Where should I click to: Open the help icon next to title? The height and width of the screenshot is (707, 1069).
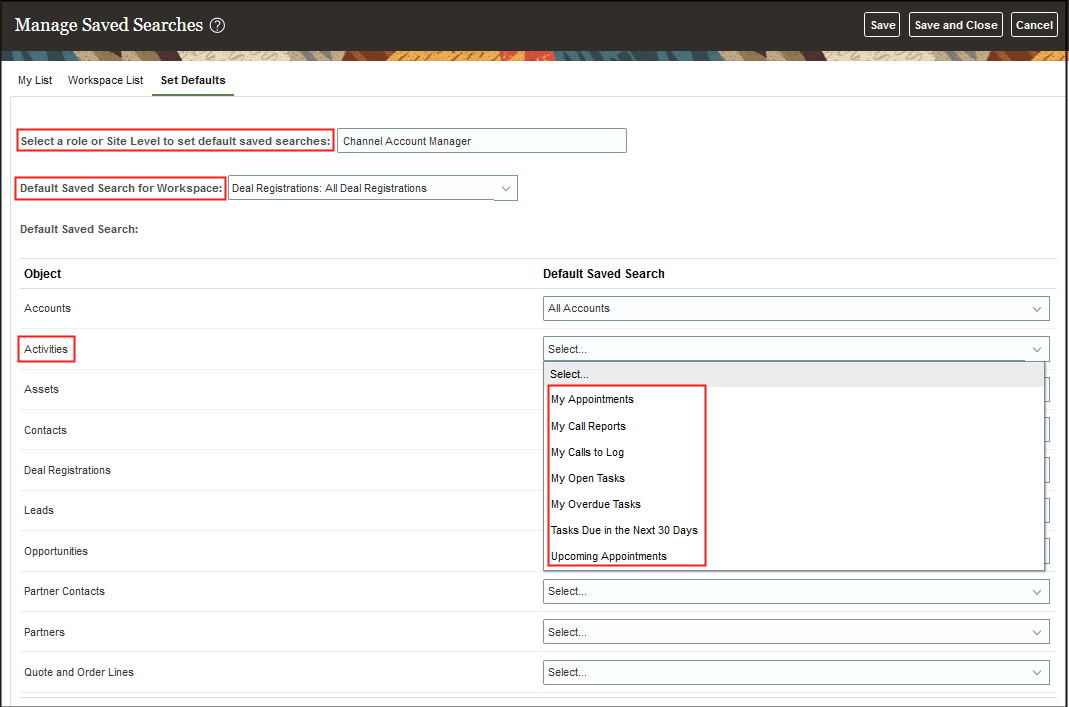pyautogui.click(x=217, y=25)
